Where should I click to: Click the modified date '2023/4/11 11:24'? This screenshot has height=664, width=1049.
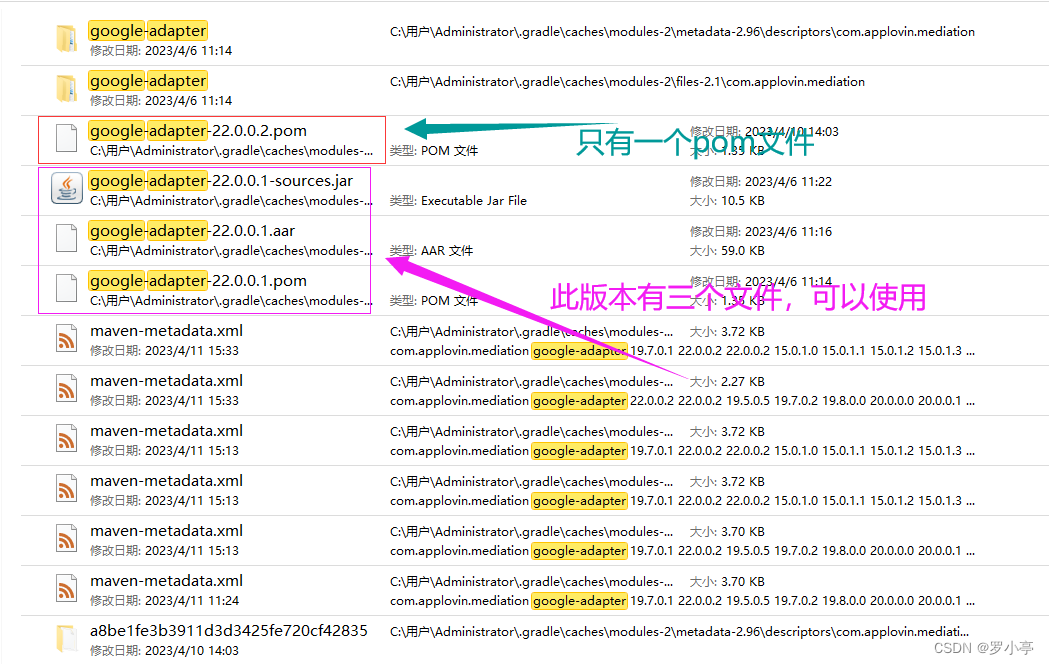[191, 600]
